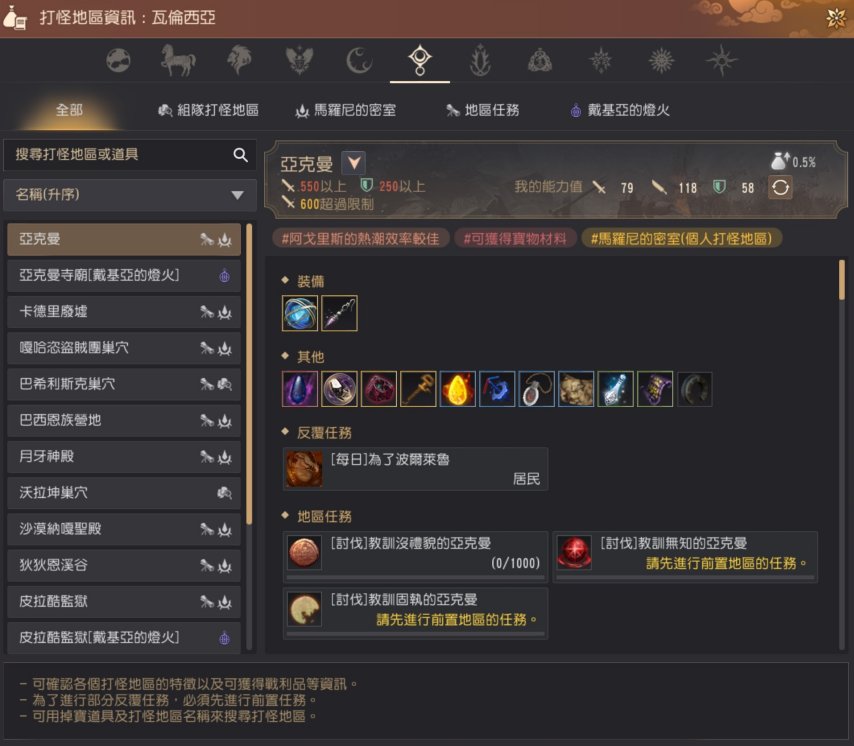The image size is (854, 746).
Task: Open the 戴基亞的燈火 tab
Action: click(x=620, y=111)
